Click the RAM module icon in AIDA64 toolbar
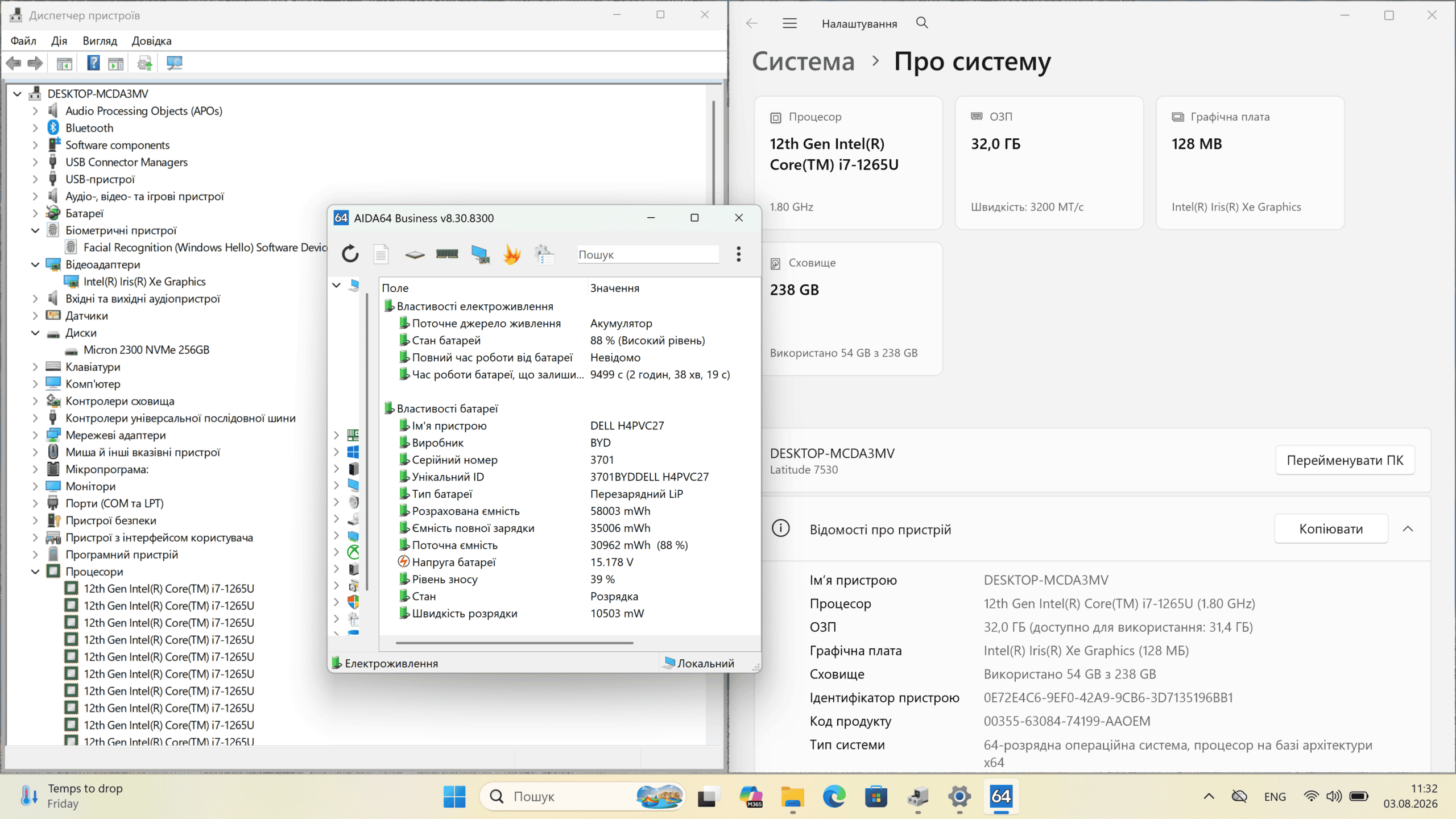Viewport: 1456px width, 819px height. click(447, 254)
